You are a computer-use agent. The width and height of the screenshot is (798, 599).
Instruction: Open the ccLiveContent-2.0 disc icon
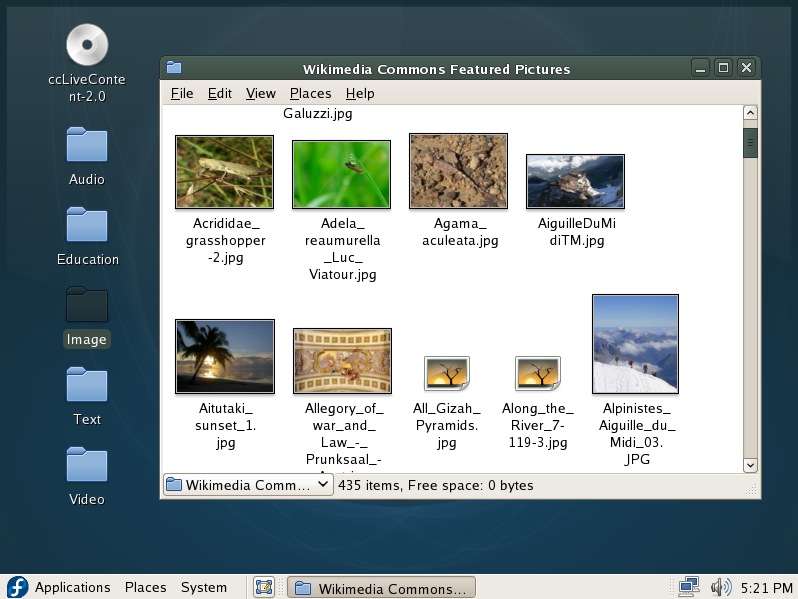pos(87,45)
